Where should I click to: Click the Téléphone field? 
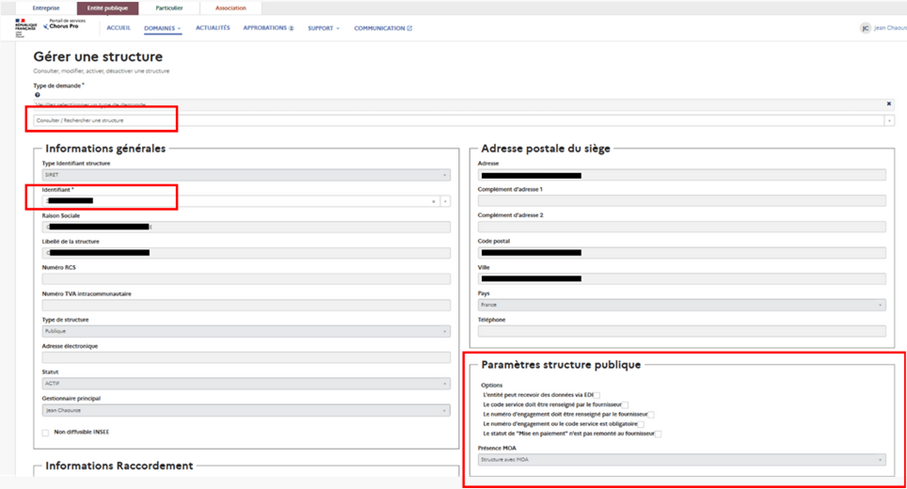(x=681, y=331)
